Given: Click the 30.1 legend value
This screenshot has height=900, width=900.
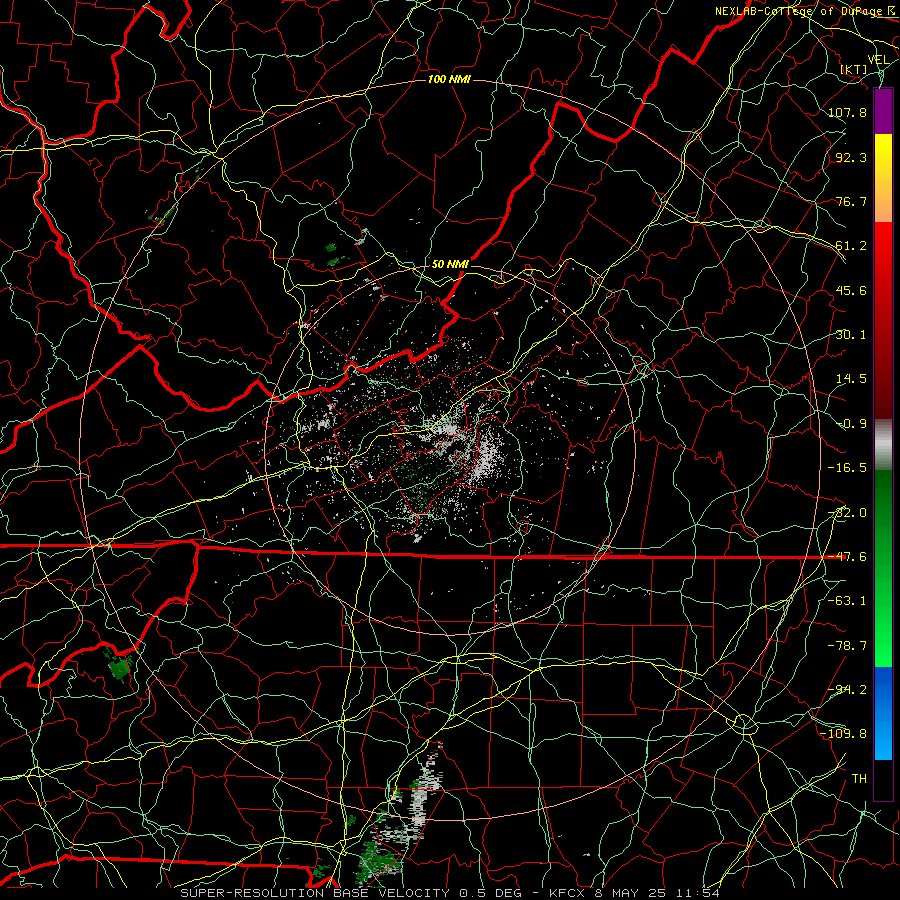Looking at the screenshot, I should tap(851, 335).
